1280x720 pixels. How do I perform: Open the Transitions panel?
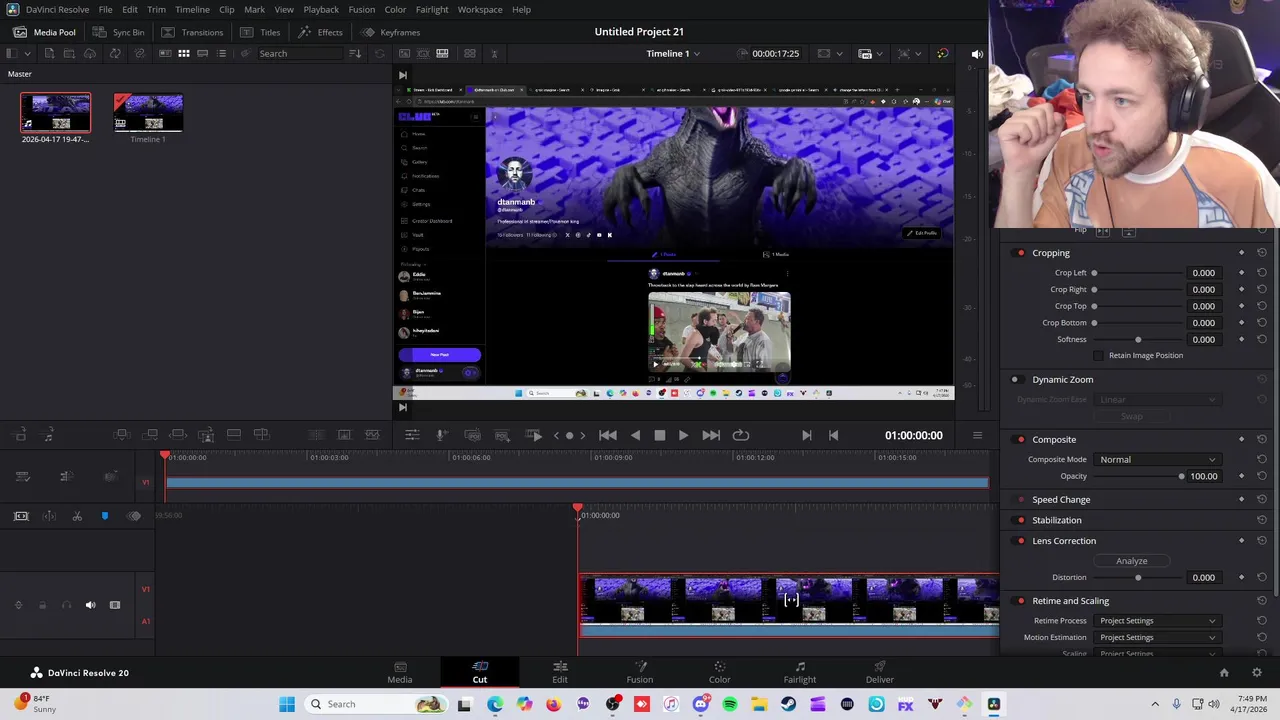[192, 32]
